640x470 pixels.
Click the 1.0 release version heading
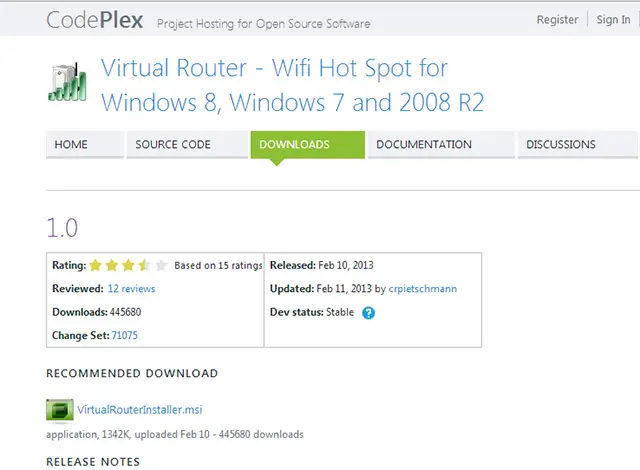[x=62, y=226]
